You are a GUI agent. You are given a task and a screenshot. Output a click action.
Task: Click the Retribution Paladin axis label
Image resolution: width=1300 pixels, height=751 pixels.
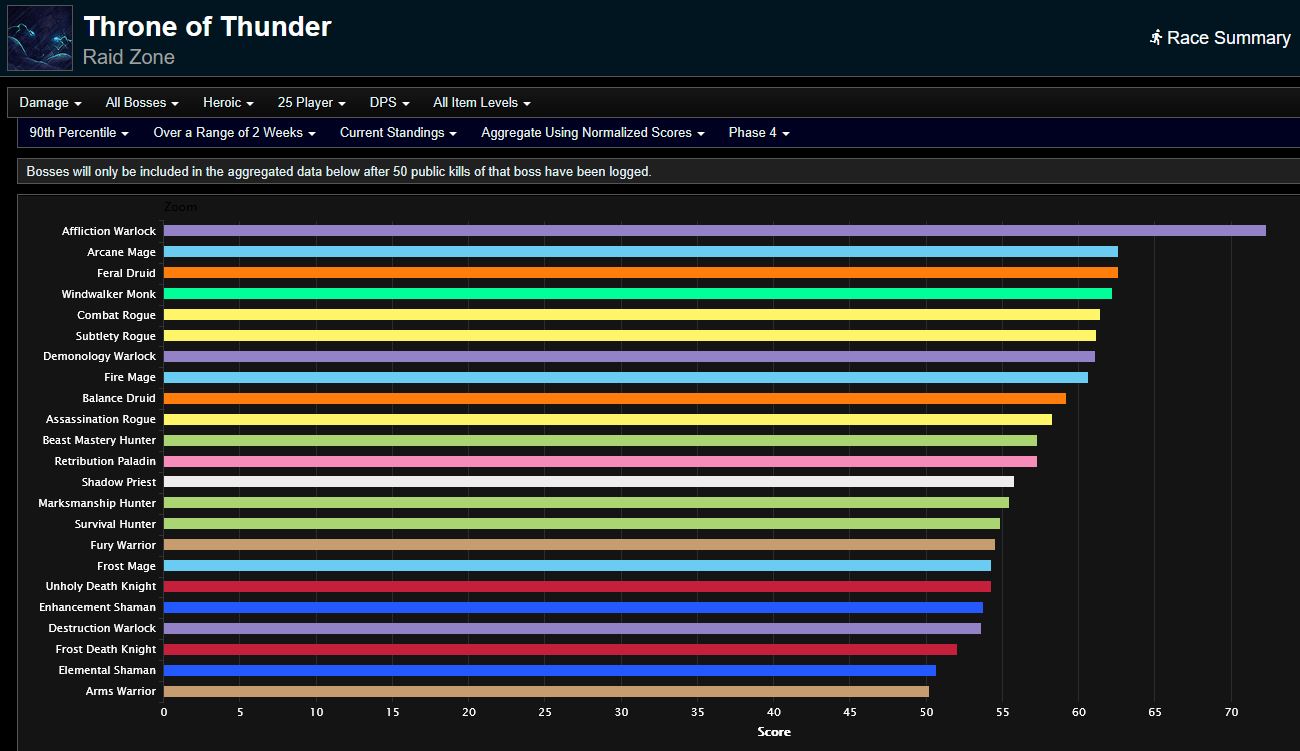point(105,462)
